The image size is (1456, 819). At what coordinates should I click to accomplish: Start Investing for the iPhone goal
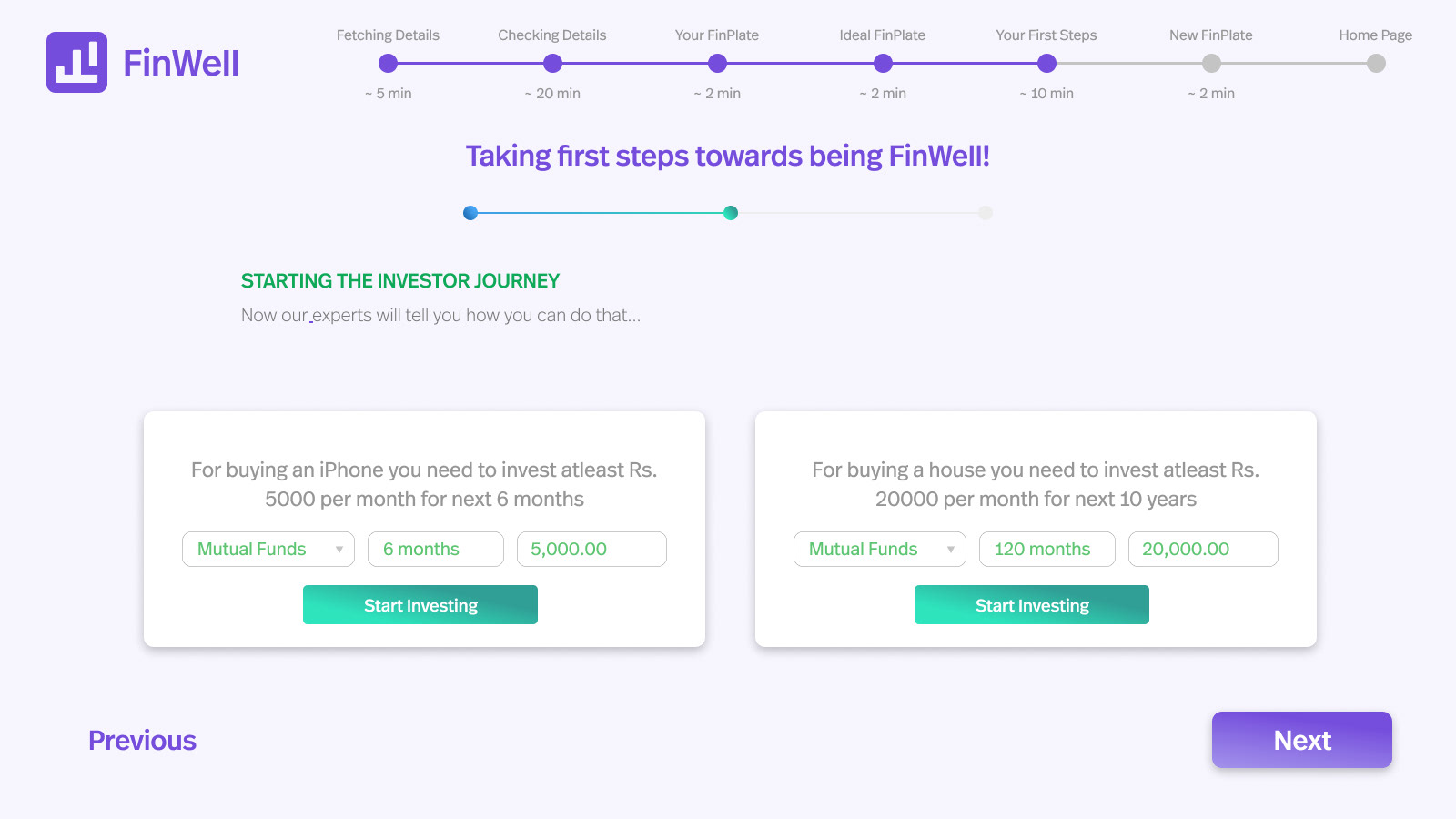click(420, 605)
